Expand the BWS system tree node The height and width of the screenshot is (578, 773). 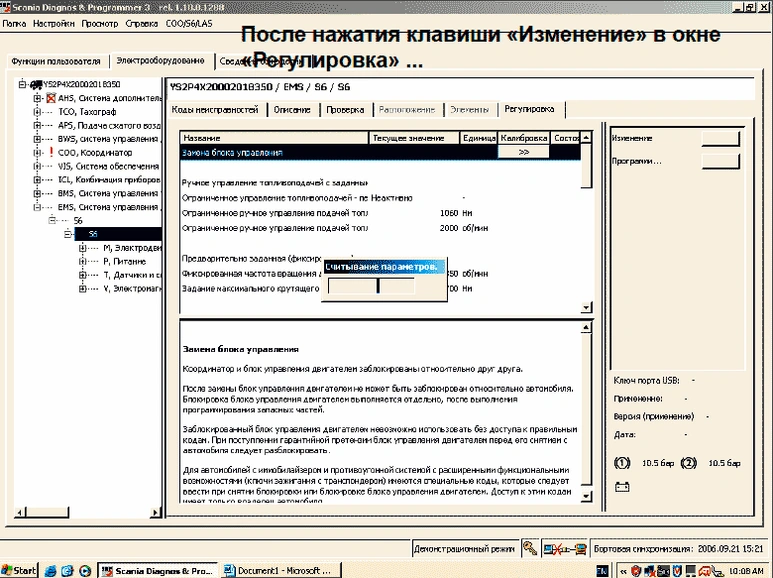pyautogui.click(x=36, y=139)
